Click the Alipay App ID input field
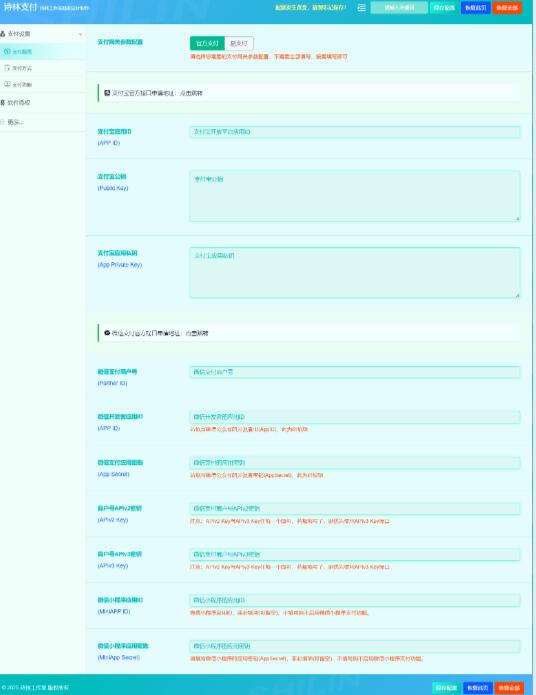 tap(355, 132)
